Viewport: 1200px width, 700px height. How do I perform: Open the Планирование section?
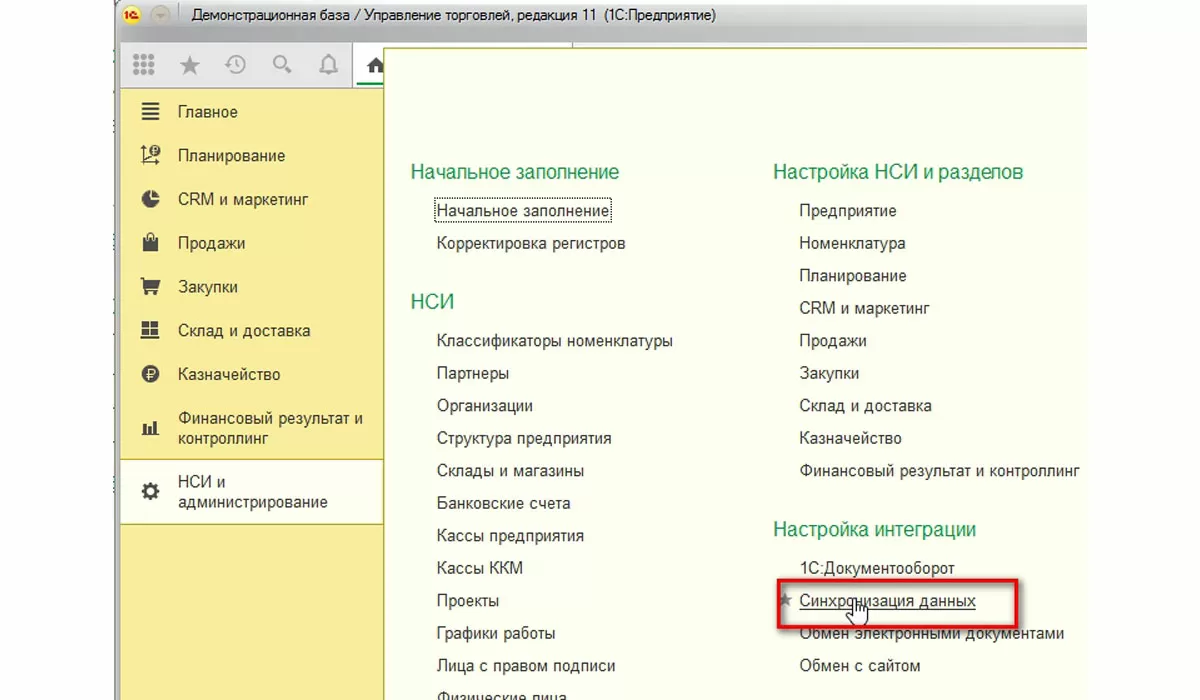coord(251,156)
